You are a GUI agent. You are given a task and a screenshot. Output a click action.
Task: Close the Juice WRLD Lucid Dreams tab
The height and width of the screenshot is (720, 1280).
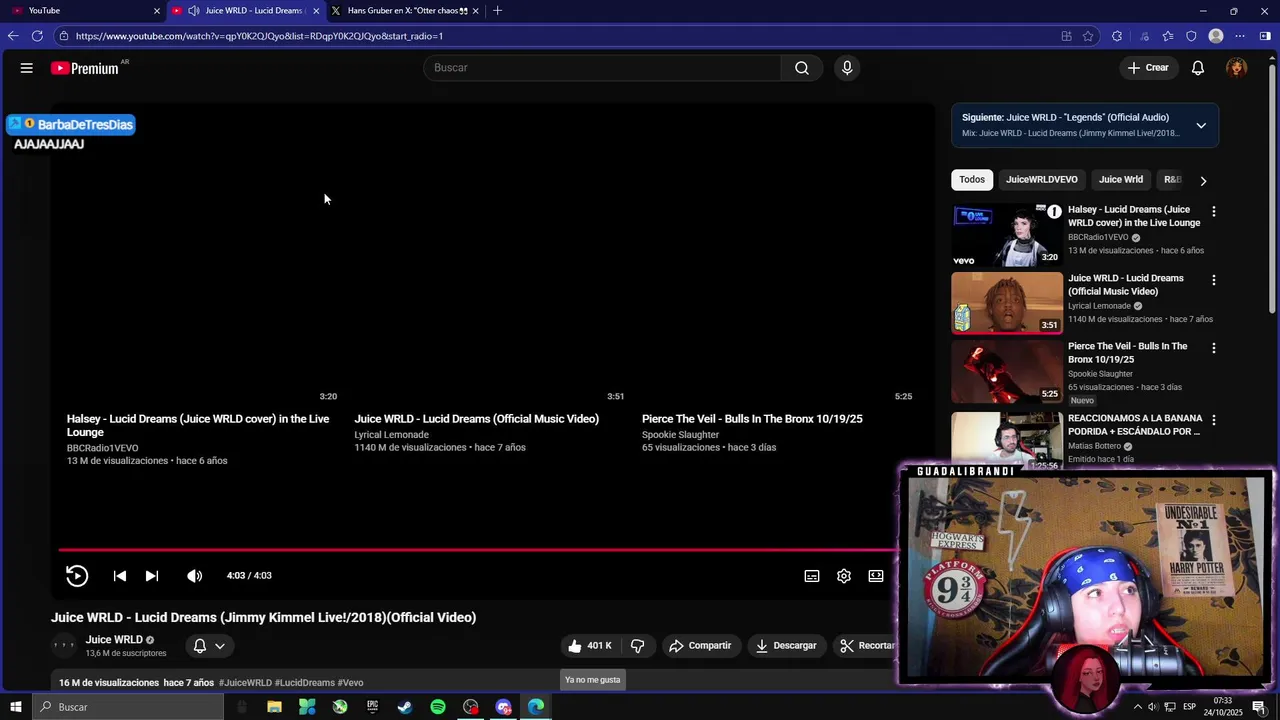(x=316, y=11)
